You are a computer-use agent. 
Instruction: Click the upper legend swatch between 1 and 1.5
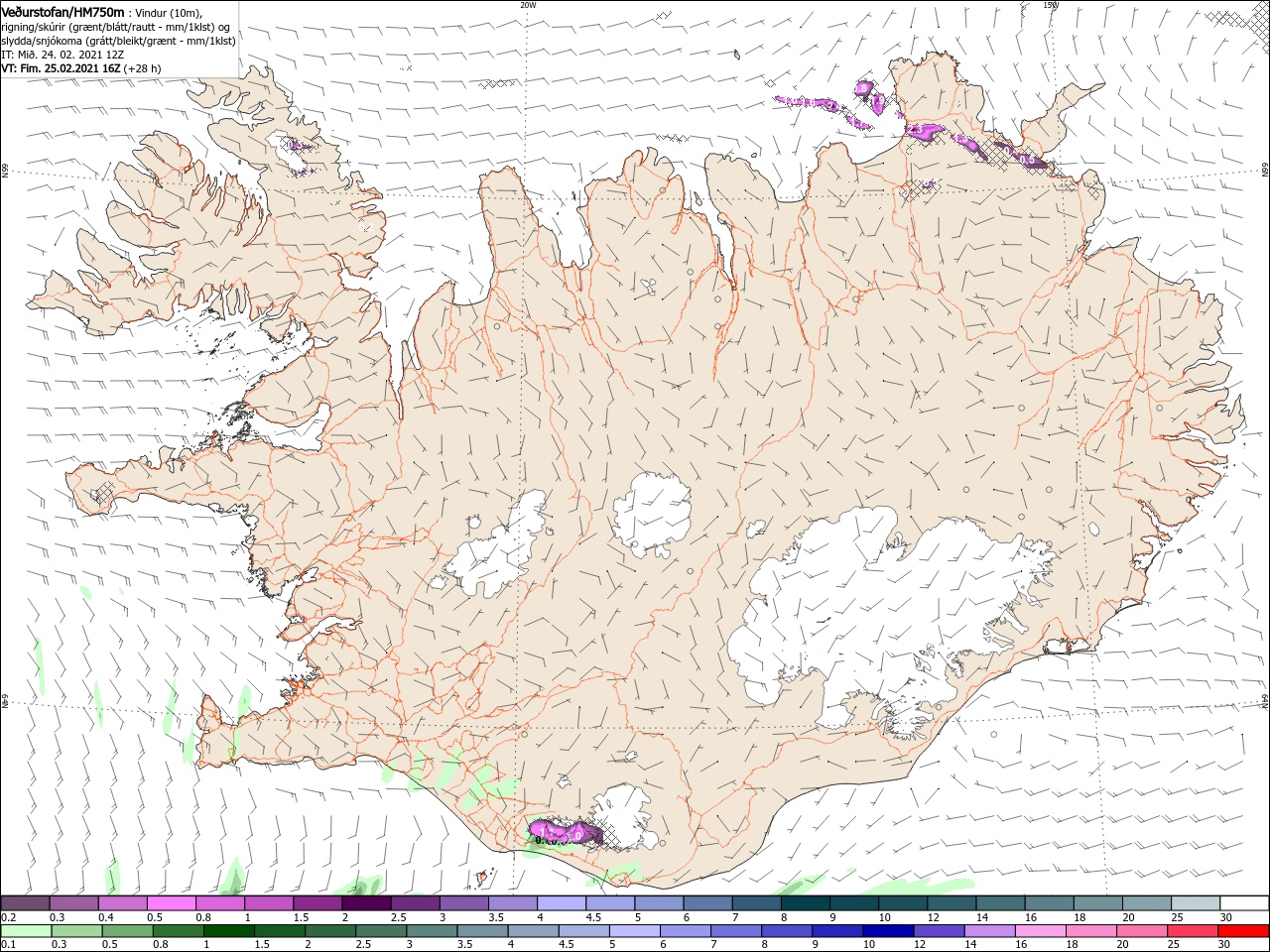point(269,903)
